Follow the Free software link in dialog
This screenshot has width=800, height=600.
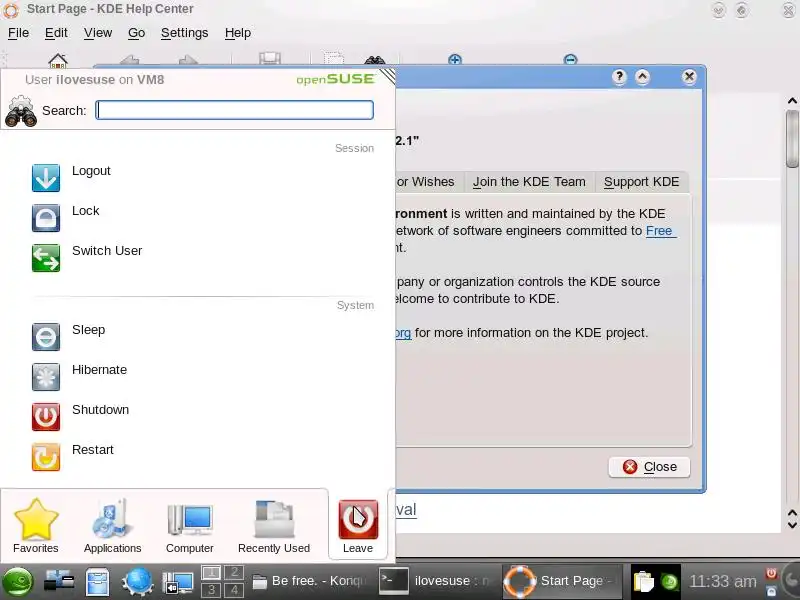click(660, 231)
